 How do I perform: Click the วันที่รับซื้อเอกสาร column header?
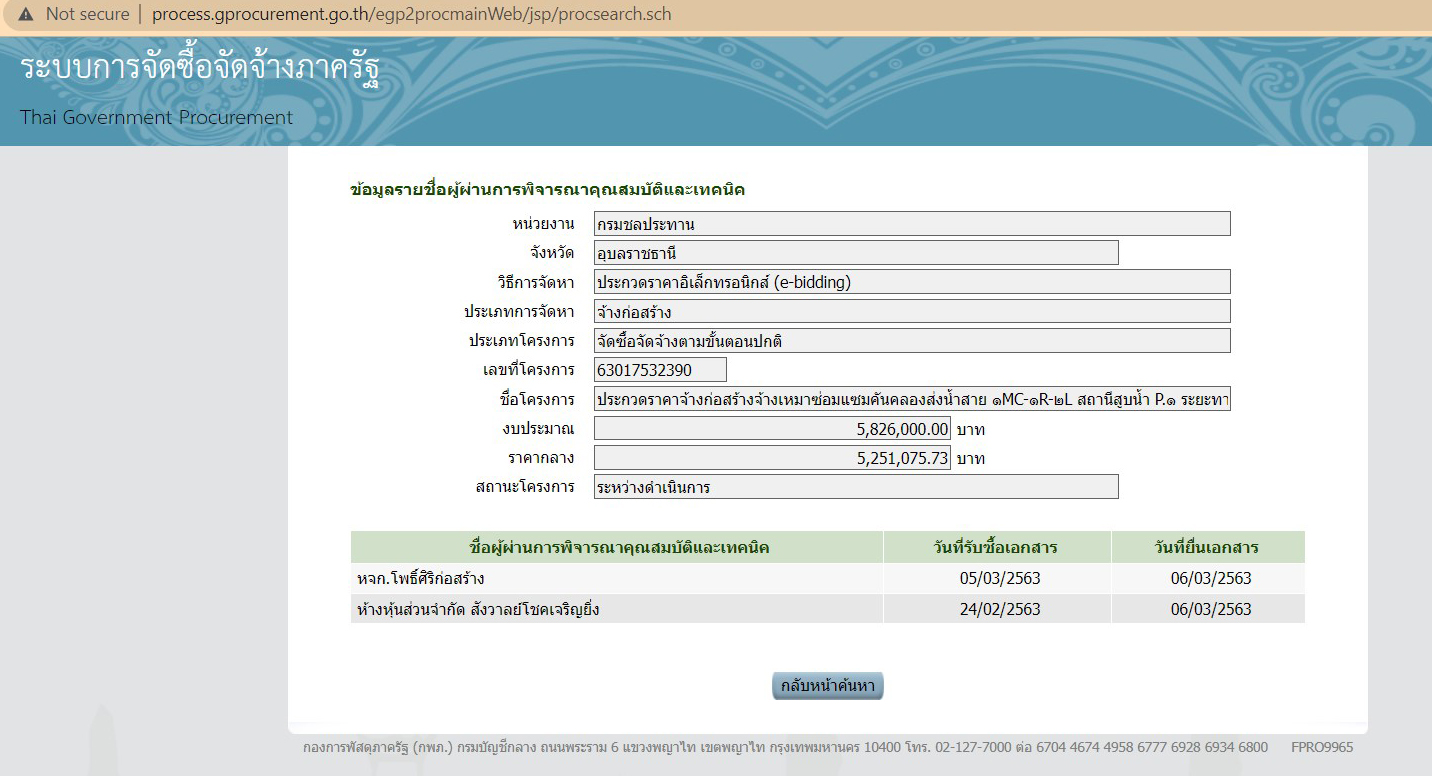[996, 547]
